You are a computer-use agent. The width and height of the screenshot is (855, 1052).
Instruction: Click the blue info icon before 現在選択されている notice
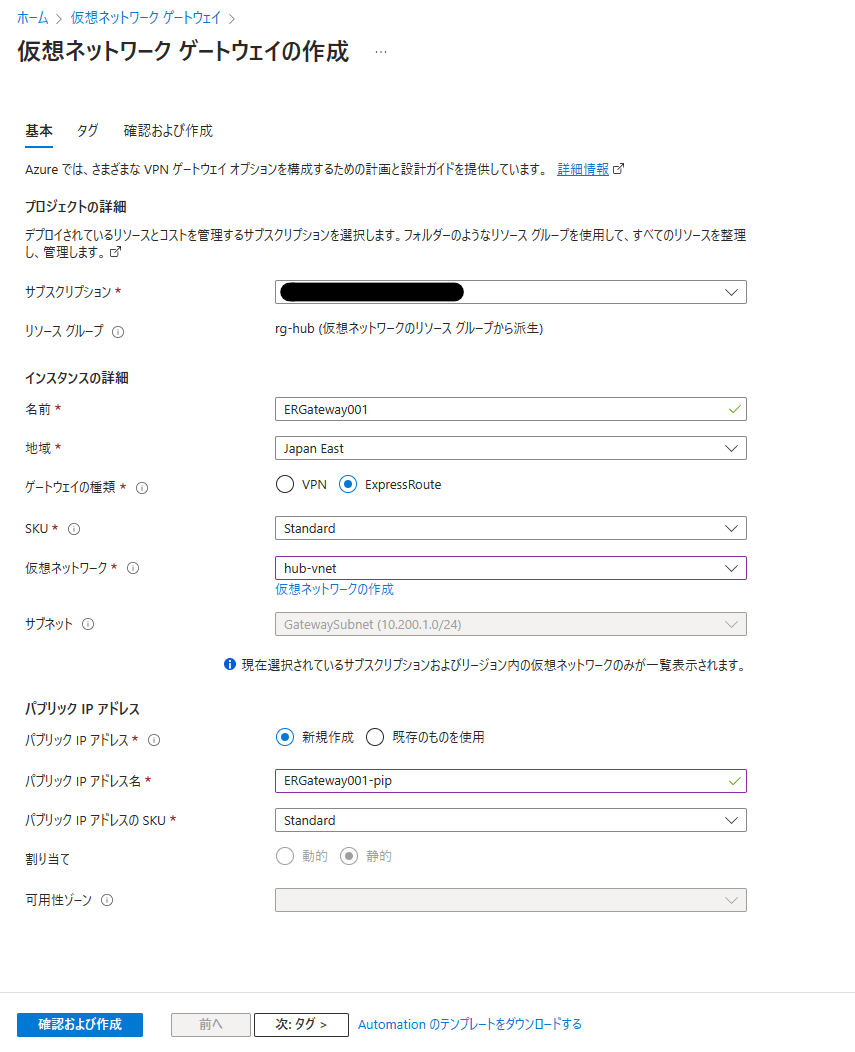tap(230, 664)
